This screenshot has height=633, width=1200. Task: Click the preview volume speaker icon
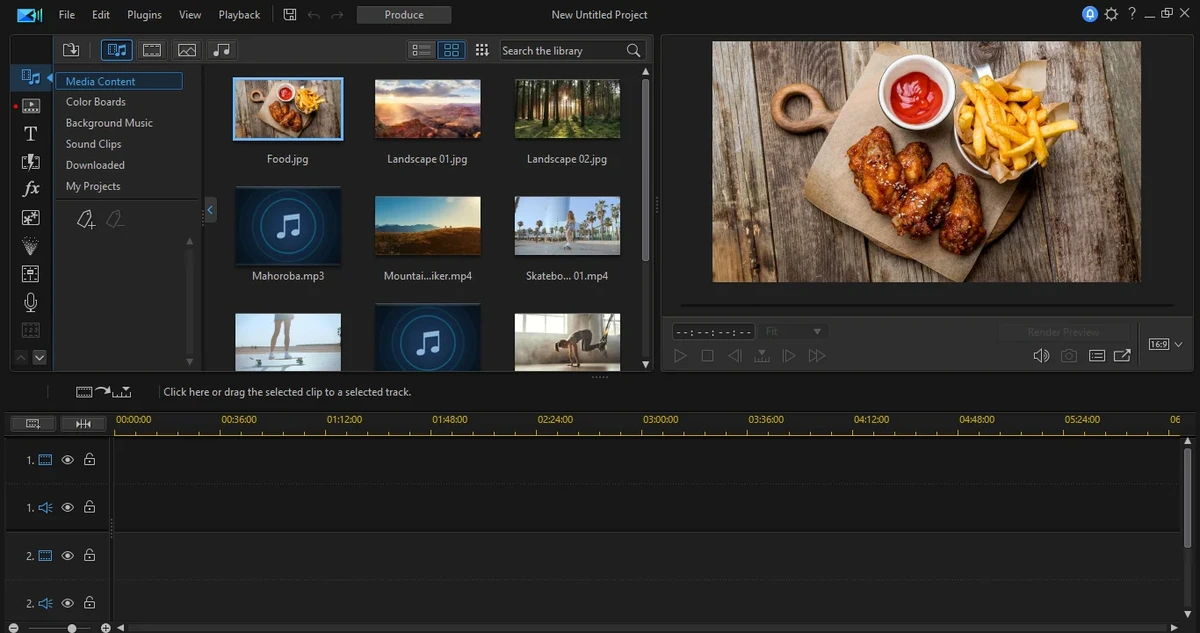point(1041,356)
